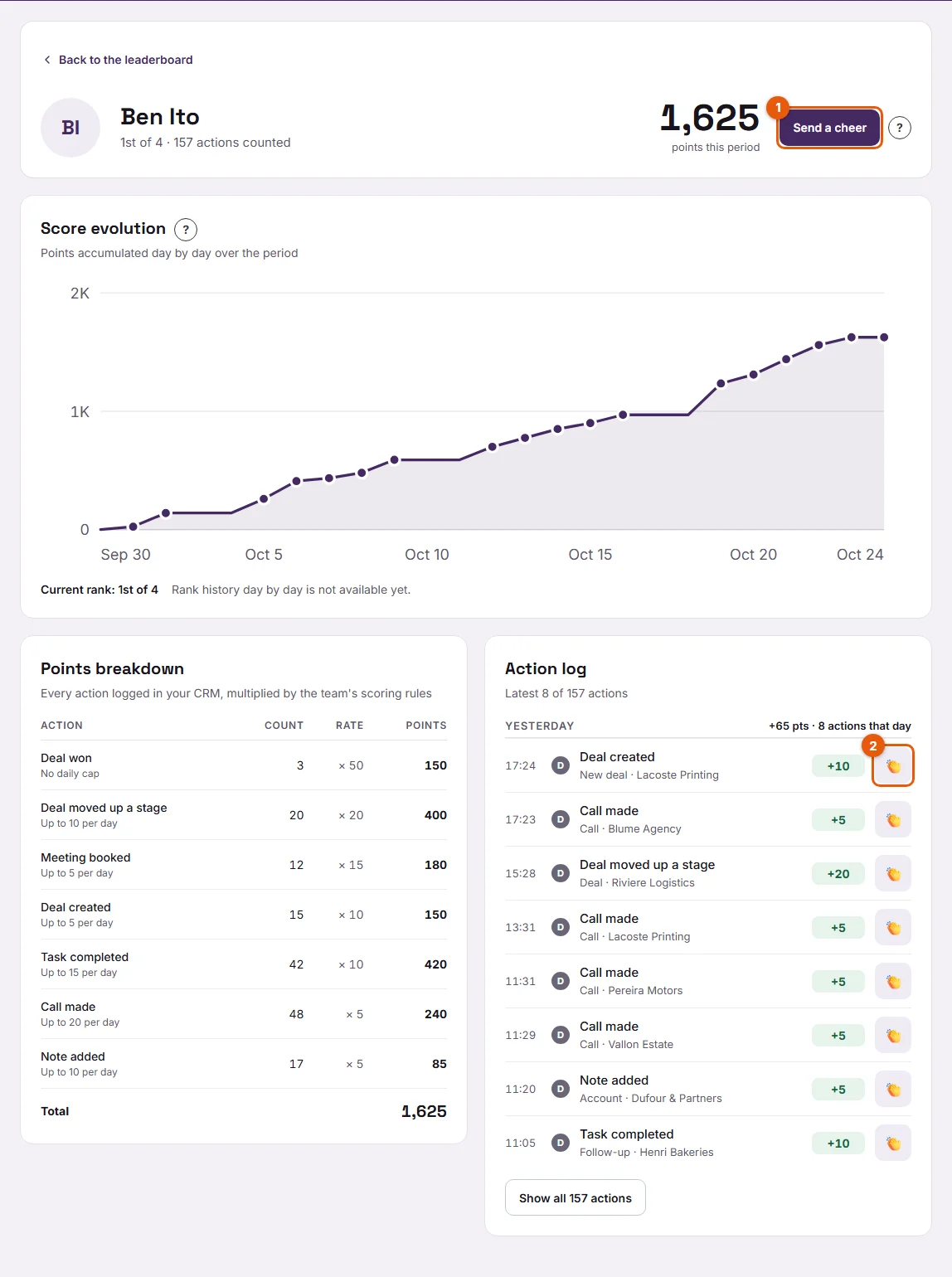
Task: Click the +10 badge for Lacoste Printing deal
Action: pyautogui.click(x=838, y=766)
